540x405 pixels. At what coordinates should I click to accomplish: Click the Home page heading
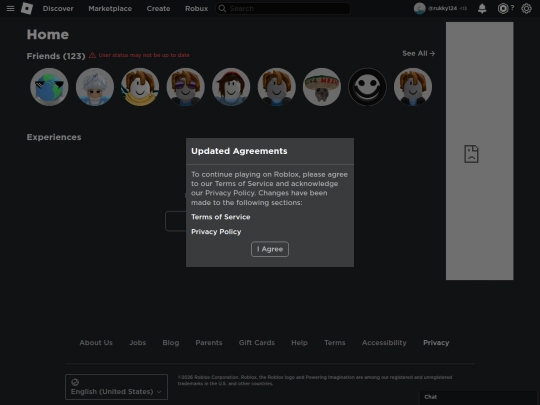[x=48, y=34]
